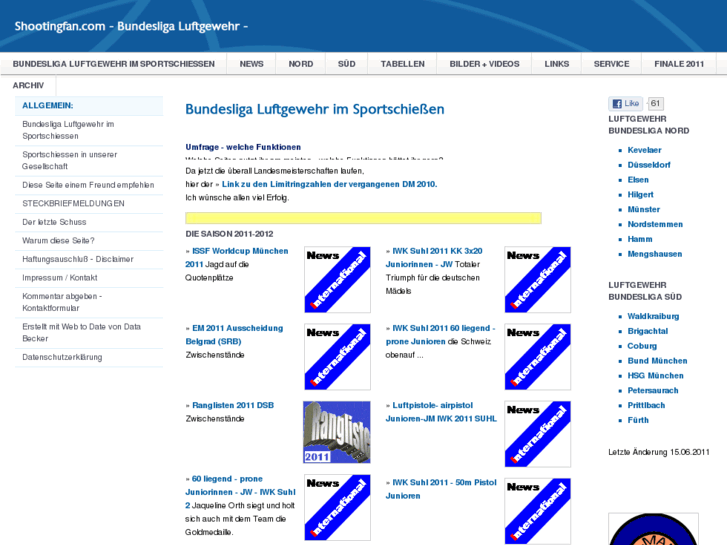727x545 pixels.
Task: Click Erstellt mit Web to Date link
Action: [89, 333]
